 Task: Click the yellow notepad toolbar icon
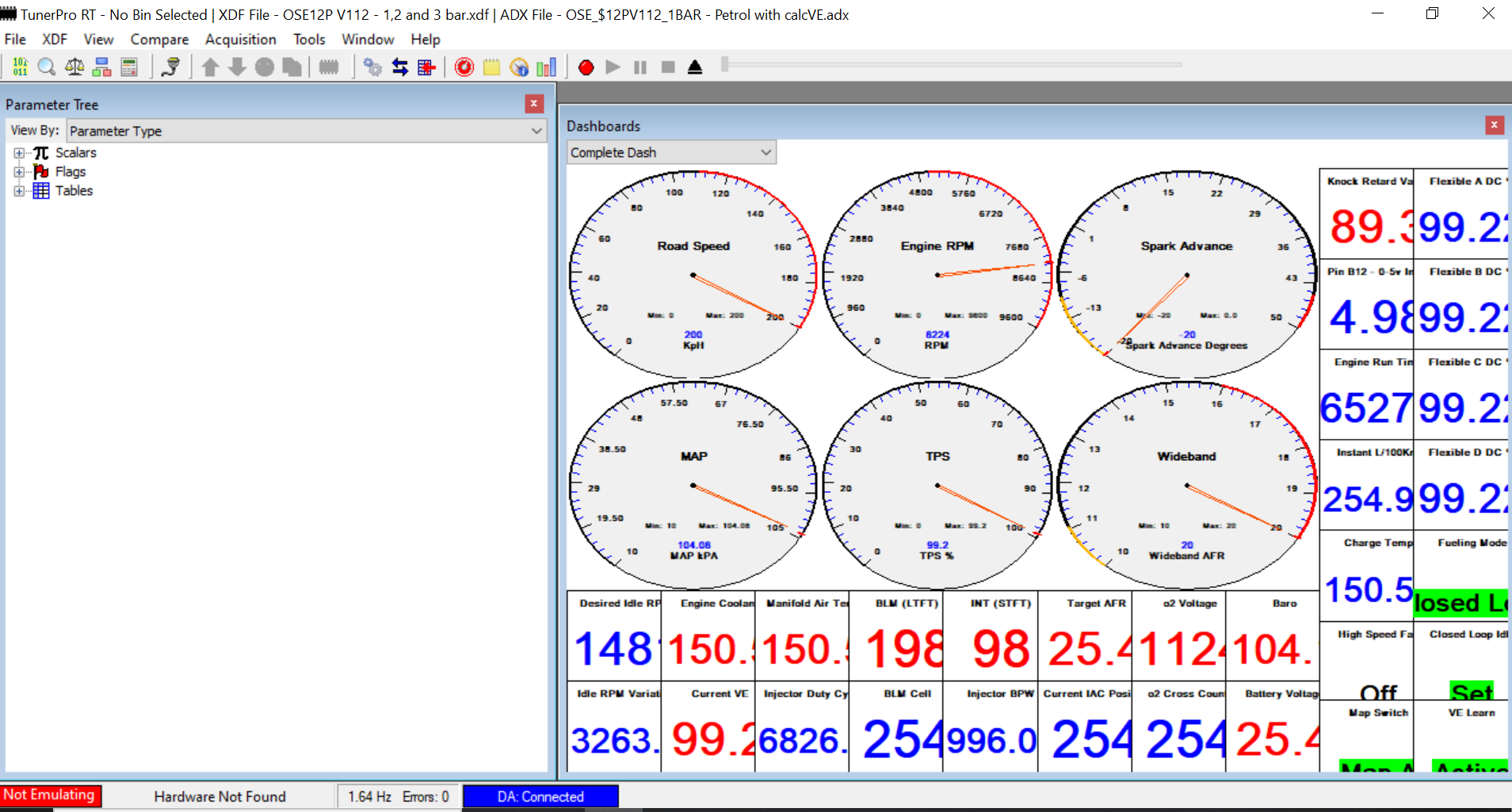click(491, 67)
